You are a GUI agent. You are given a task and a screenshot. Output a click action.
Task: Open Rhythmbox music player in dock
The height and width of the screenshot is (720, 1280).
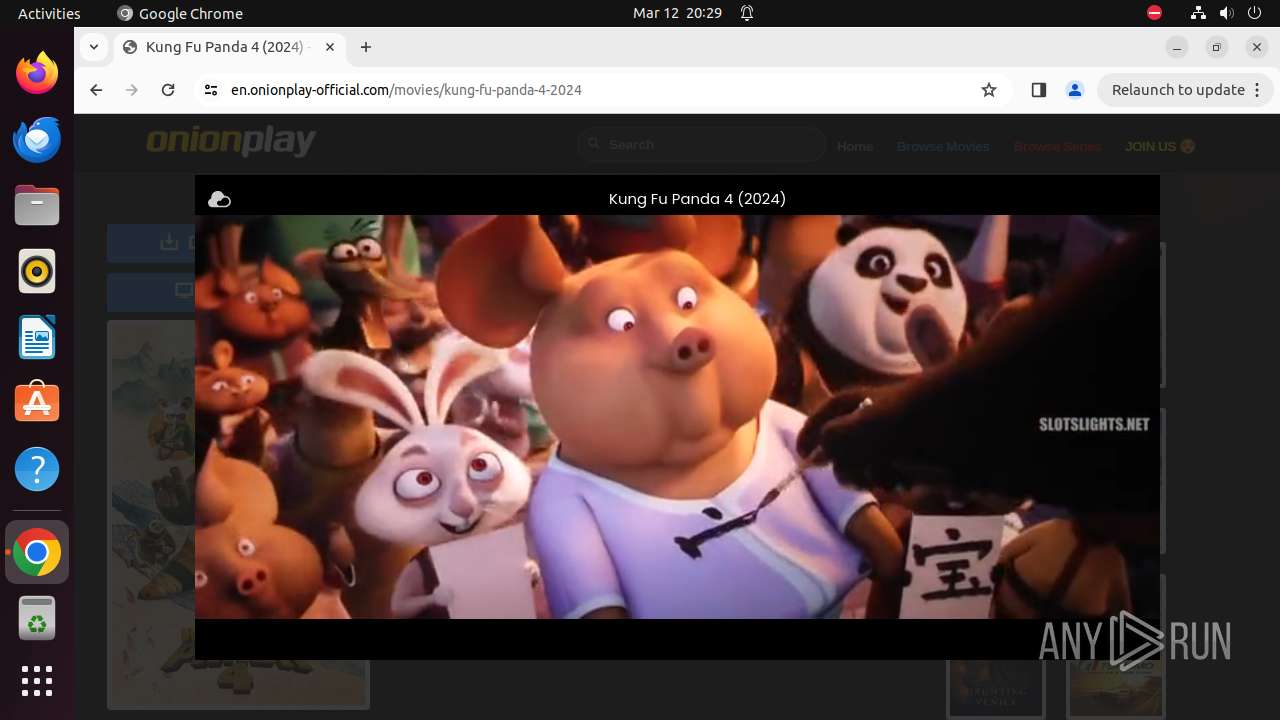coord(37,271)
